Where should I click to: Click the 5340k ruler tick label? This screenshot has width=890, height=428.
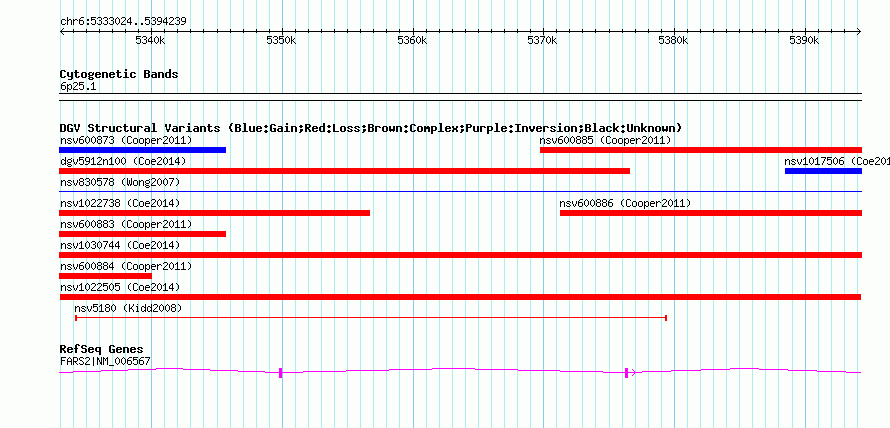point(151,41)
